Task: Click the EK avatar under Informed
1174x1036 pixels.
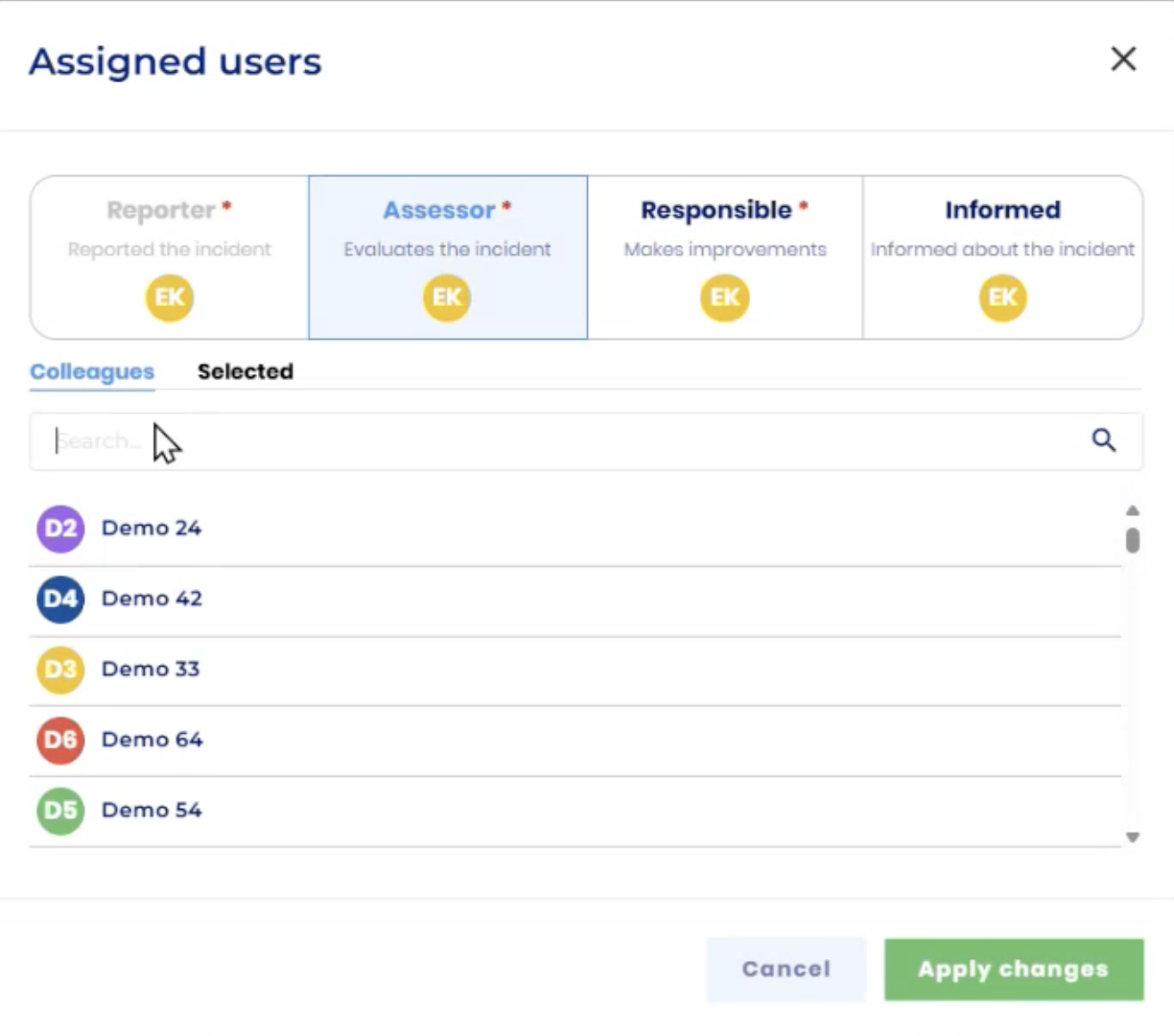Action: [x=1002, y=297]
